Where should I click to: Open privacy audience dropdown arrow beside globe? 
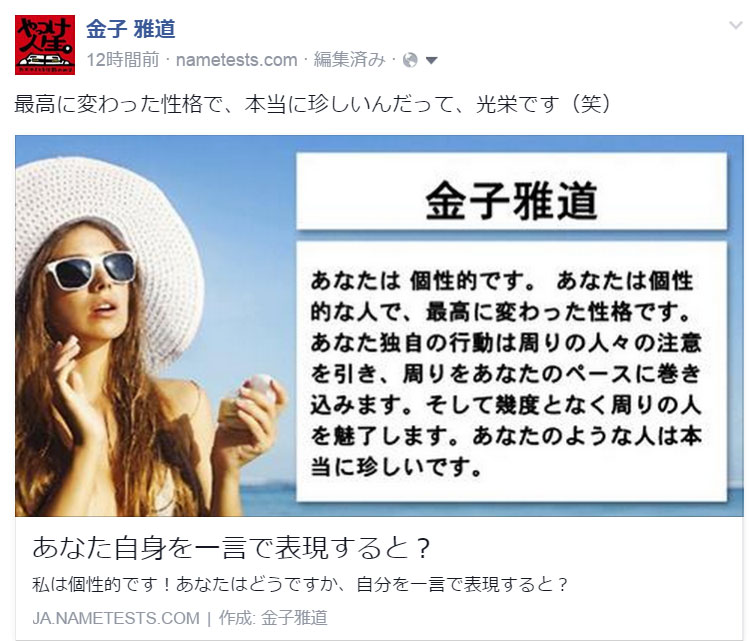(431, 61)
